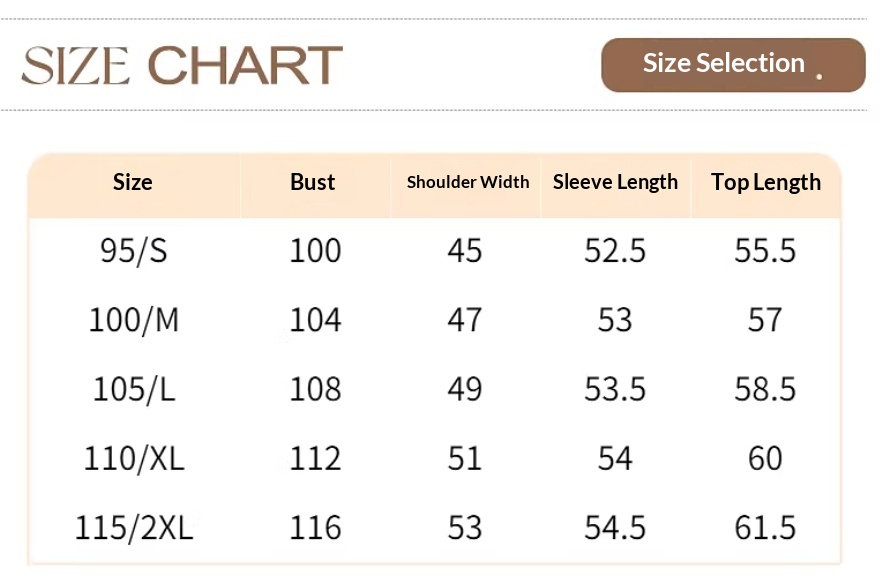The height and width of the screenshot is (581, 880).
Task: Select the Bust column header
Action: 313,182
